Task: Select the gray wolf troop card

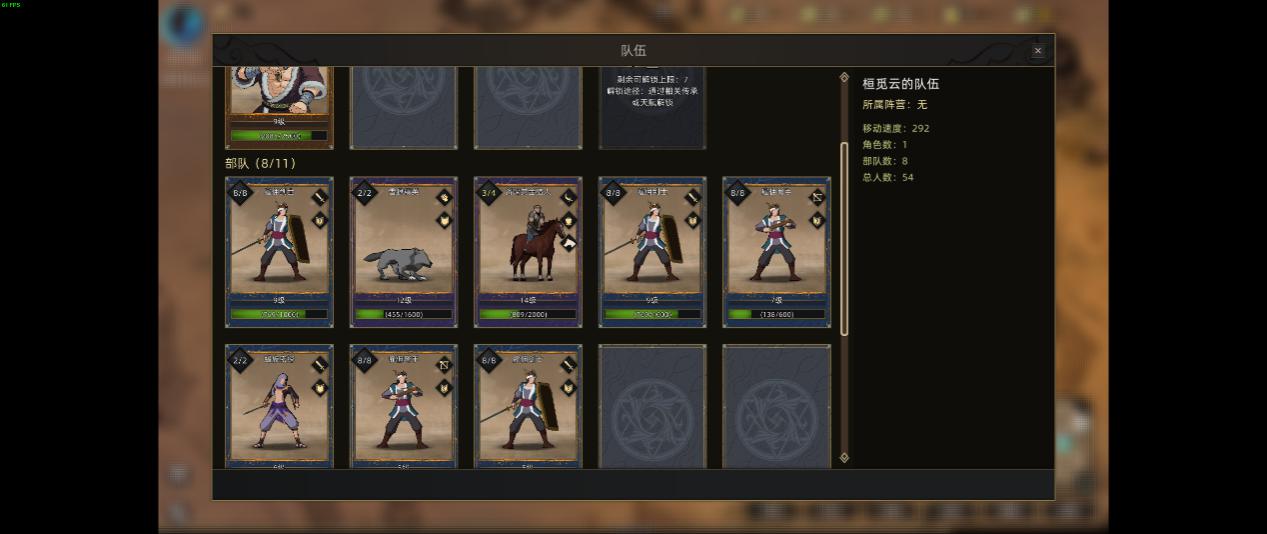Action: [x=404, y=252]
